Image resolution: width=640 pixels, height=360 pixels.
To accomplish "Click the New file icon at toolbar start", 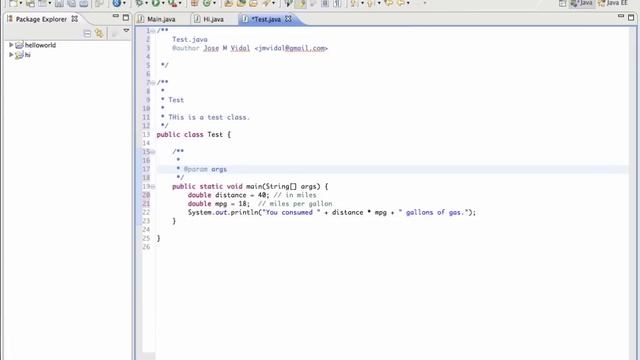I will coord(13,3).
